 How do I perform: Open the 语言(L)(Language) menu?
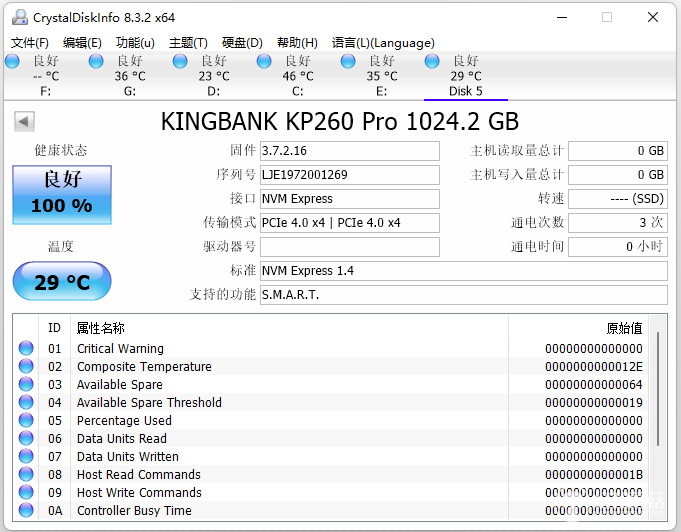click(383, 43)
